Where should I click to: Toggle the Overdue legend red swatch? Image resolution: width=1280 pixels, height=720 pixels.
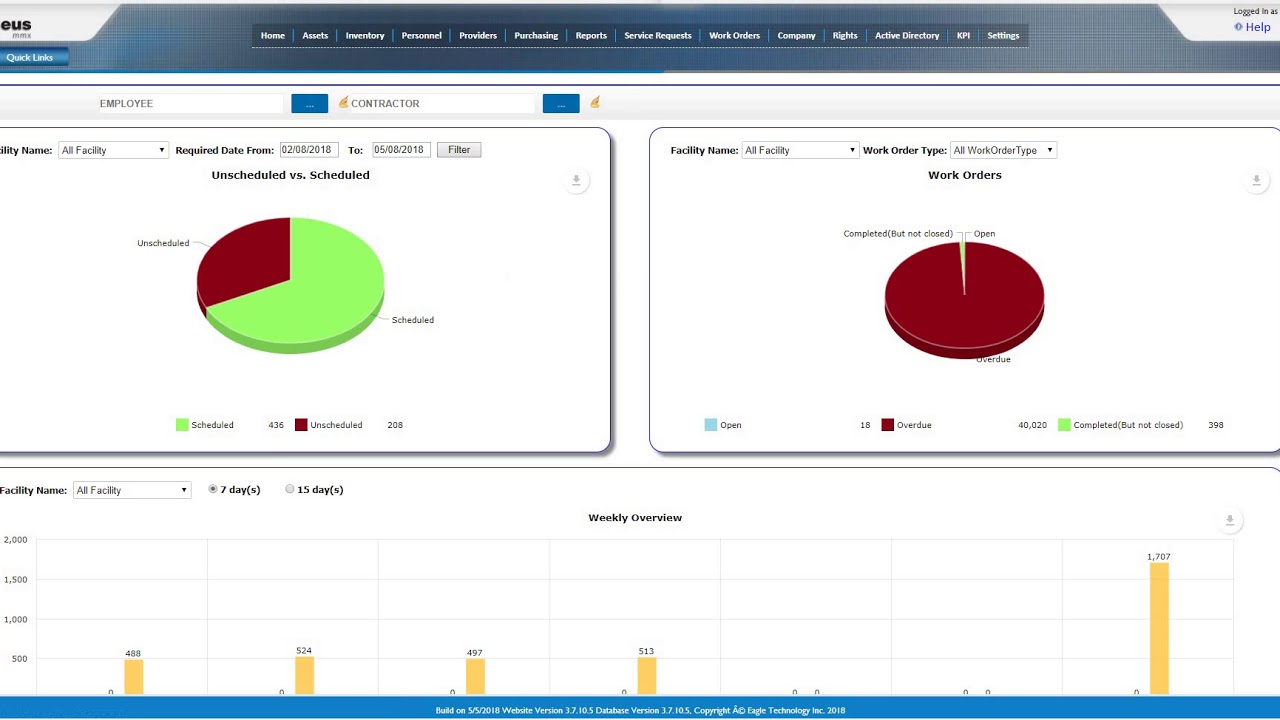pyautogui.click(x=887, y=425)
